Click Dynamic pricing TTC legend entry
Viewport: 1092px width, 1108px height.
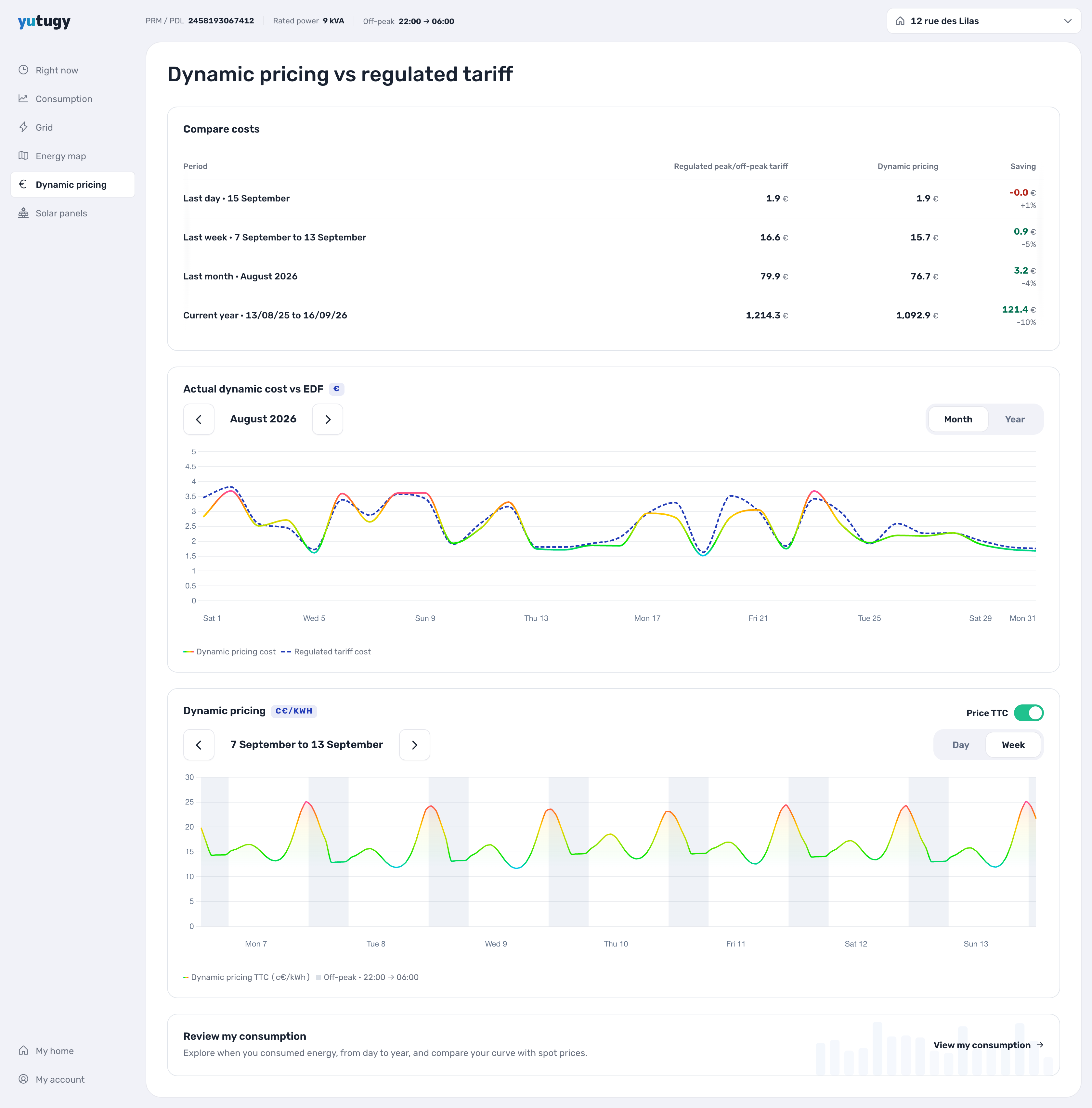(247, 977)
